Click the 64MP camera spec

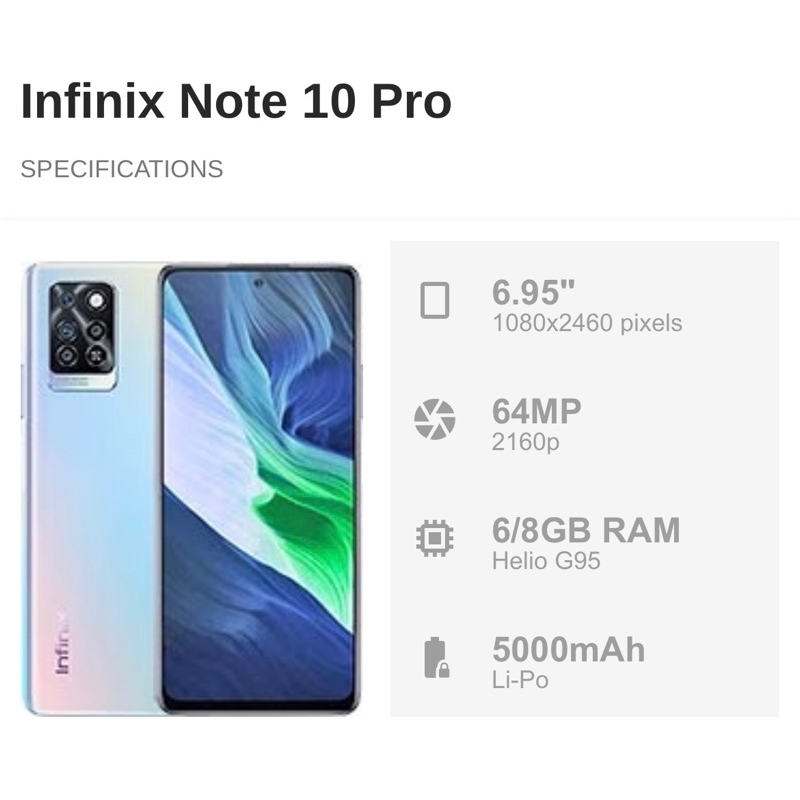[x=537, y=411]
